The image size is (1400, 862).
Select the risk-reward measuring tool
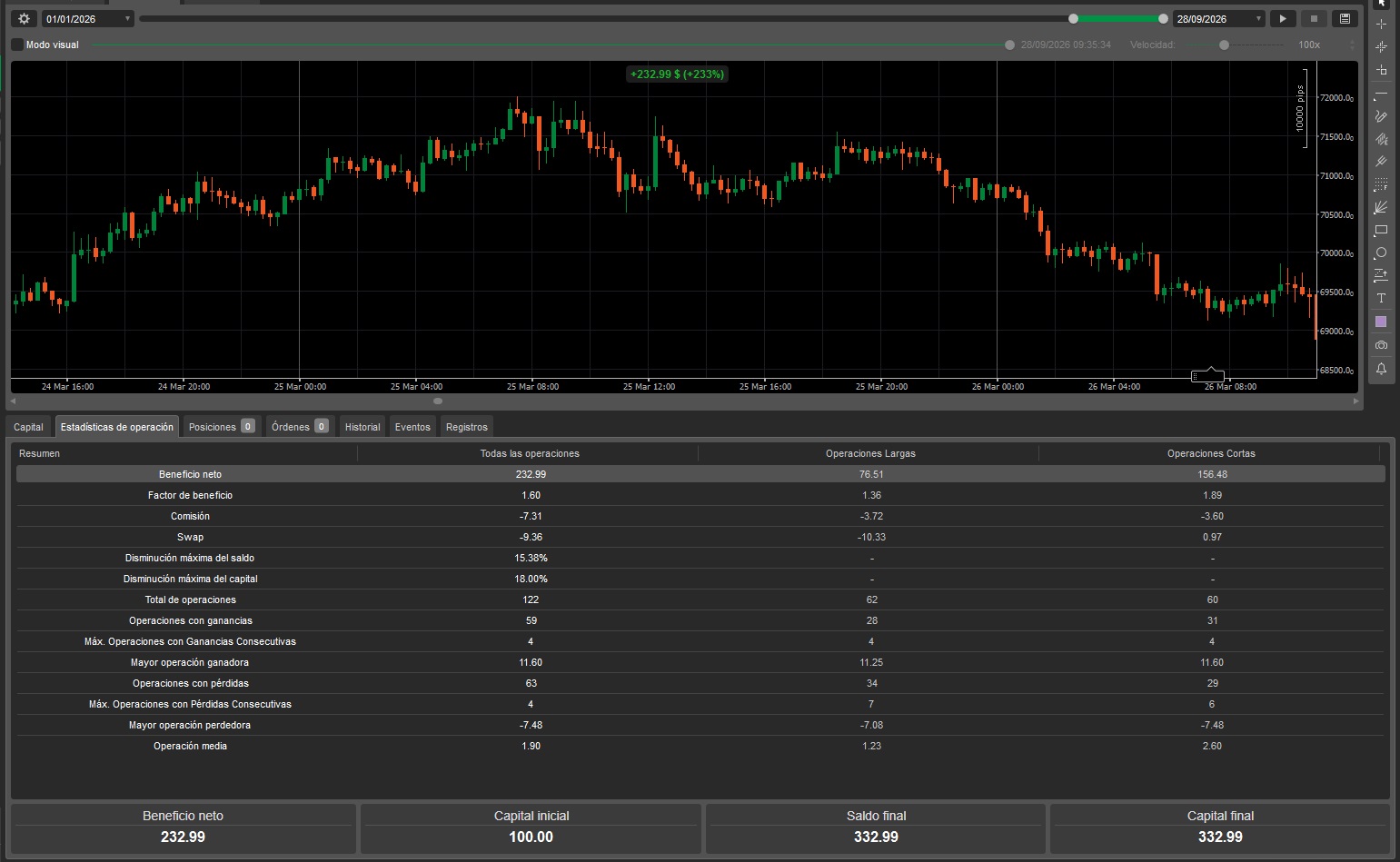point(1381,275)
